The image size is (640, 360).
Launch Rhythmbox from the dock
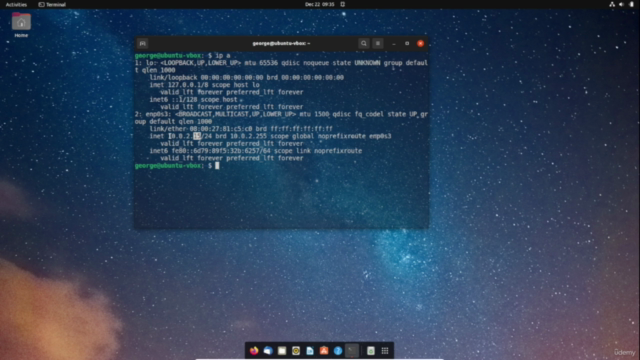296,351
